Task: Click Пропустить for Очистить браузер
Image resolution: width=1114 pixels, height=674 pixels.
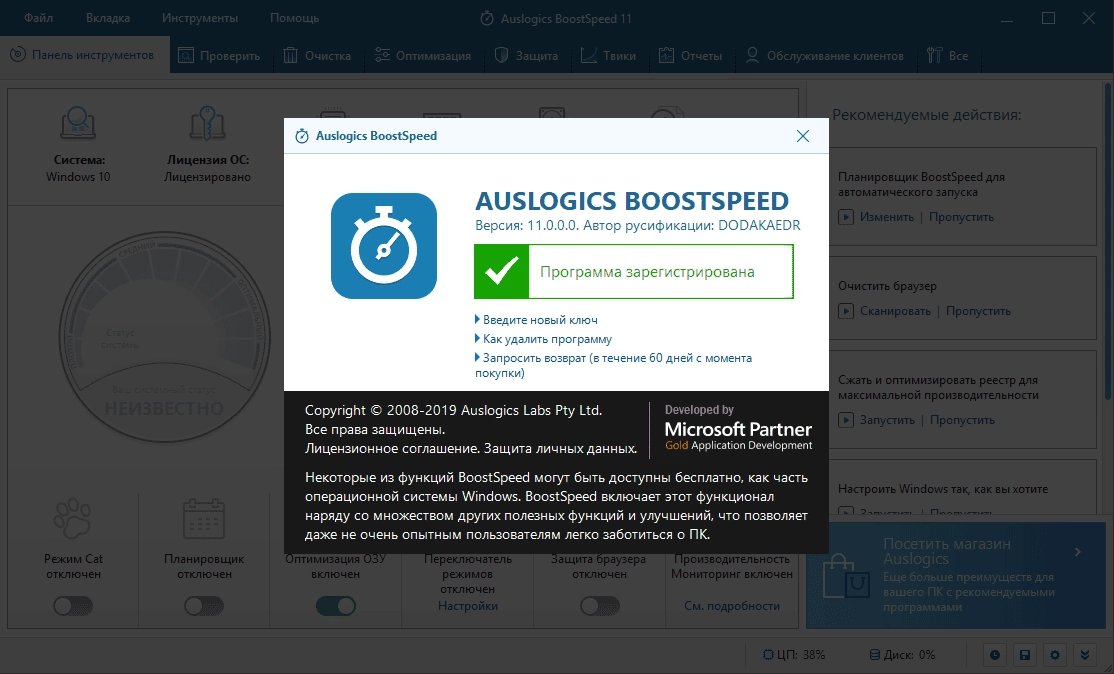Action: (978, 310)
